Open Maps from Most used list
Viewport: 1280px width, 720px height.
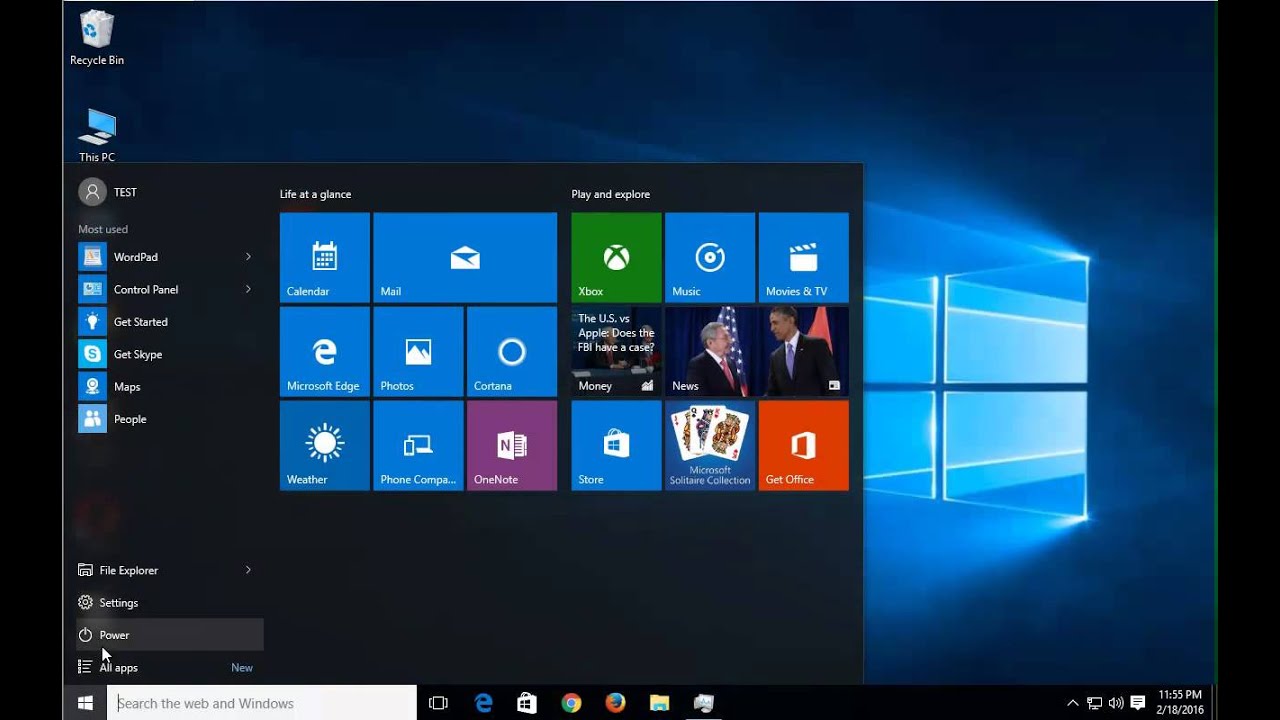tap(170, 386)
